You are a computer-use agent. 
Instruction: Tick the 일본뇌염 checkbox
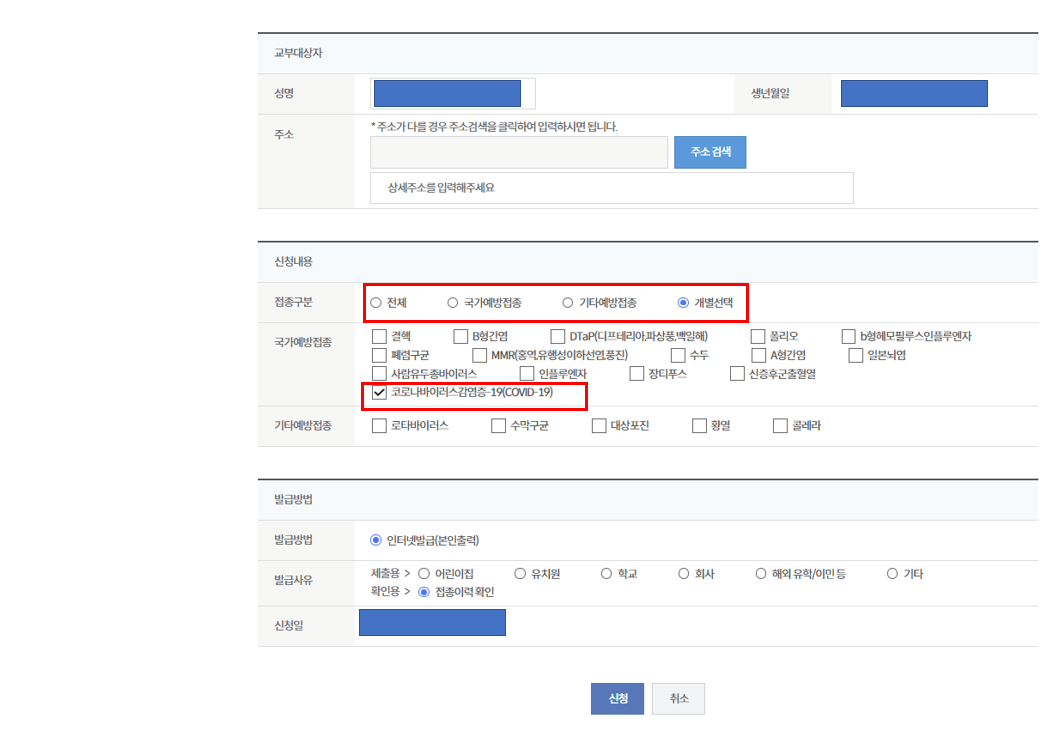tap(856, 355)
